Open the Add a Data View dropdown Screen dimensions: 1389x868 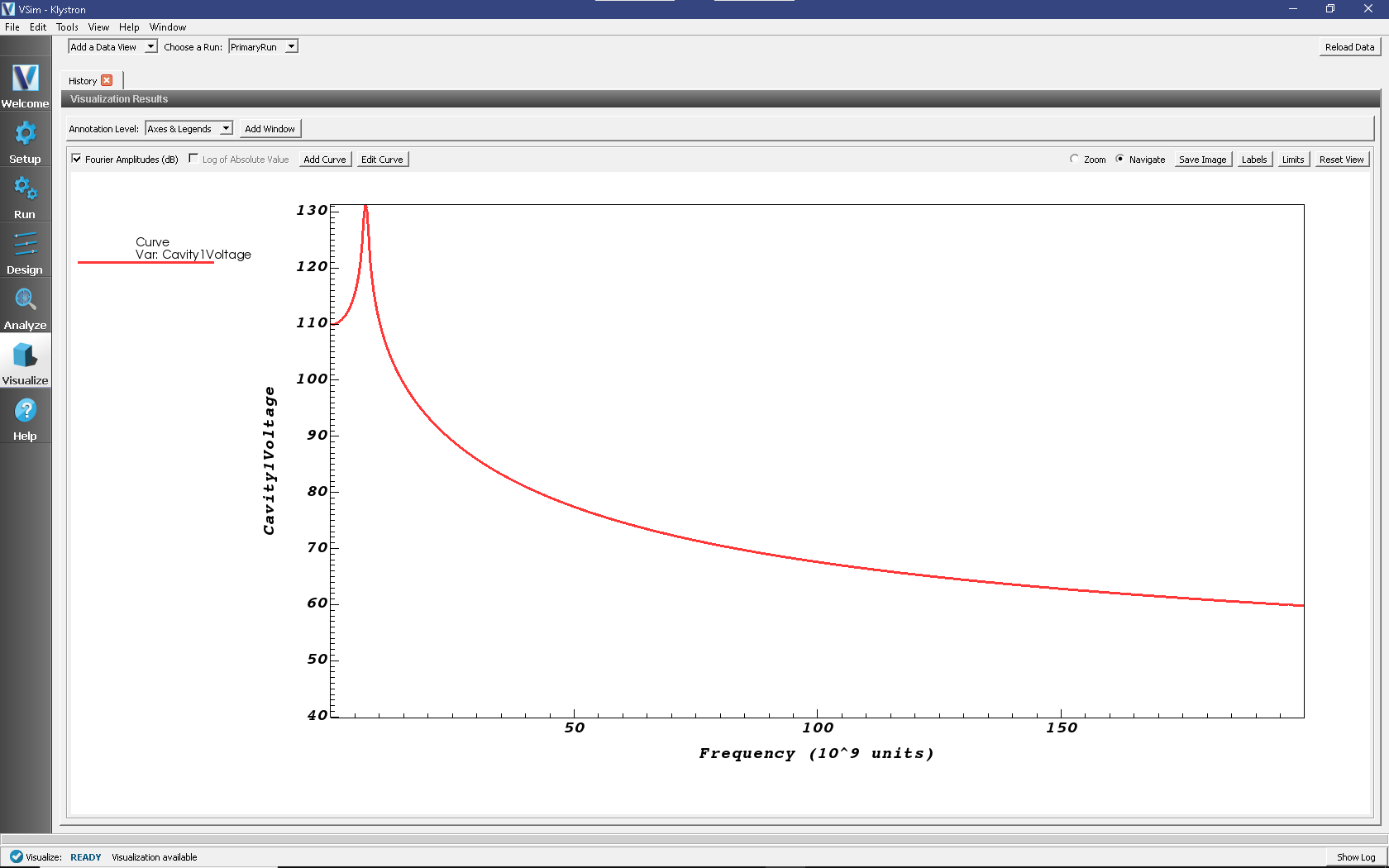(x=112, y=47)
